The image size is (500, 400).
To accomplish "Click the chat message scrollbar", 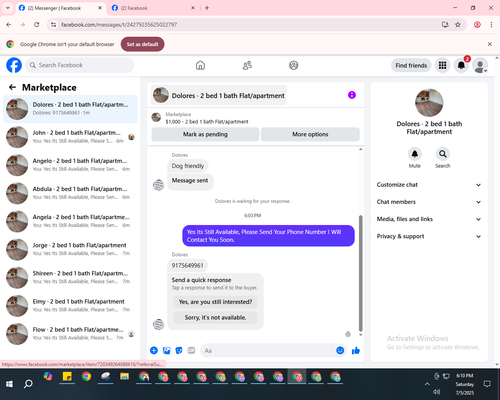I will pyautogui.click(x=360, y=273).
